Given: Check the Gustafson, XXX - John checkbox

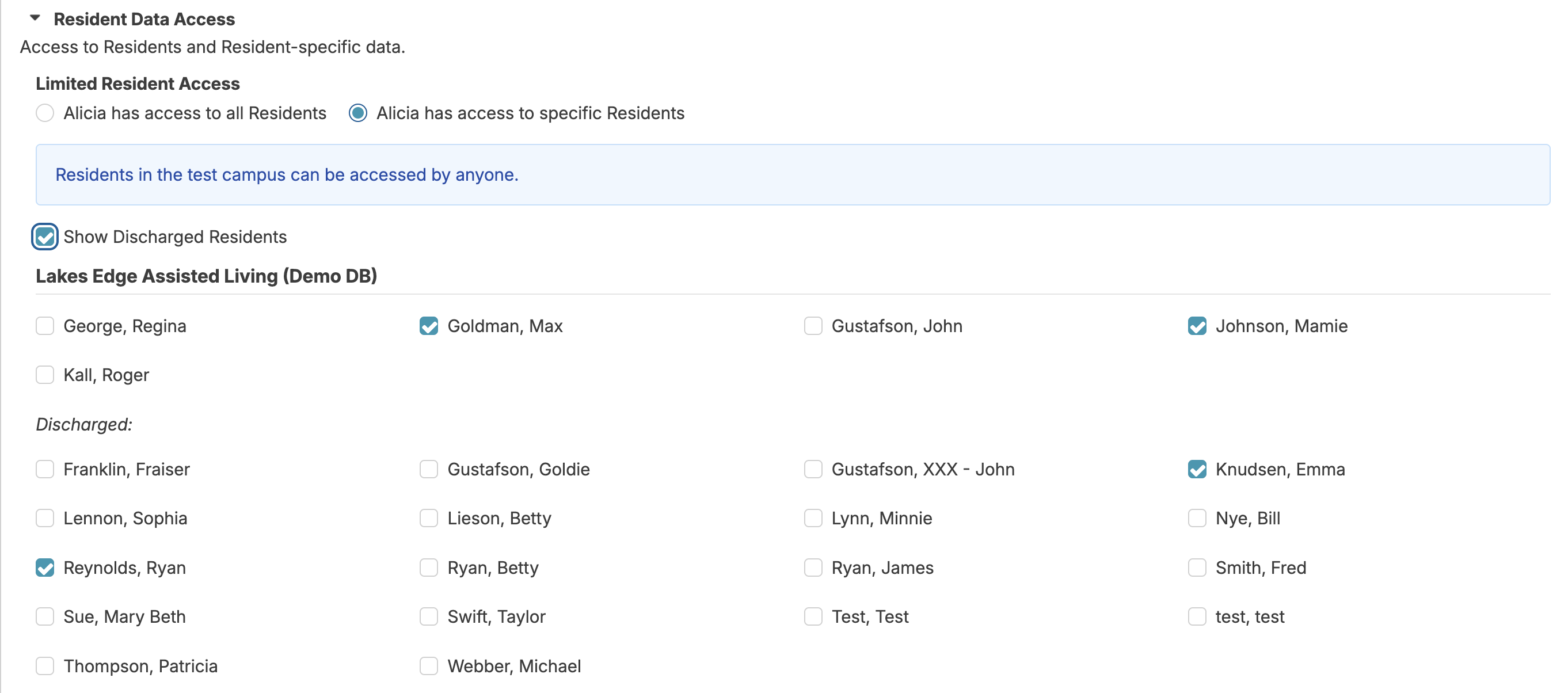Looking at the screenshot, I should (x=813, y=469).
